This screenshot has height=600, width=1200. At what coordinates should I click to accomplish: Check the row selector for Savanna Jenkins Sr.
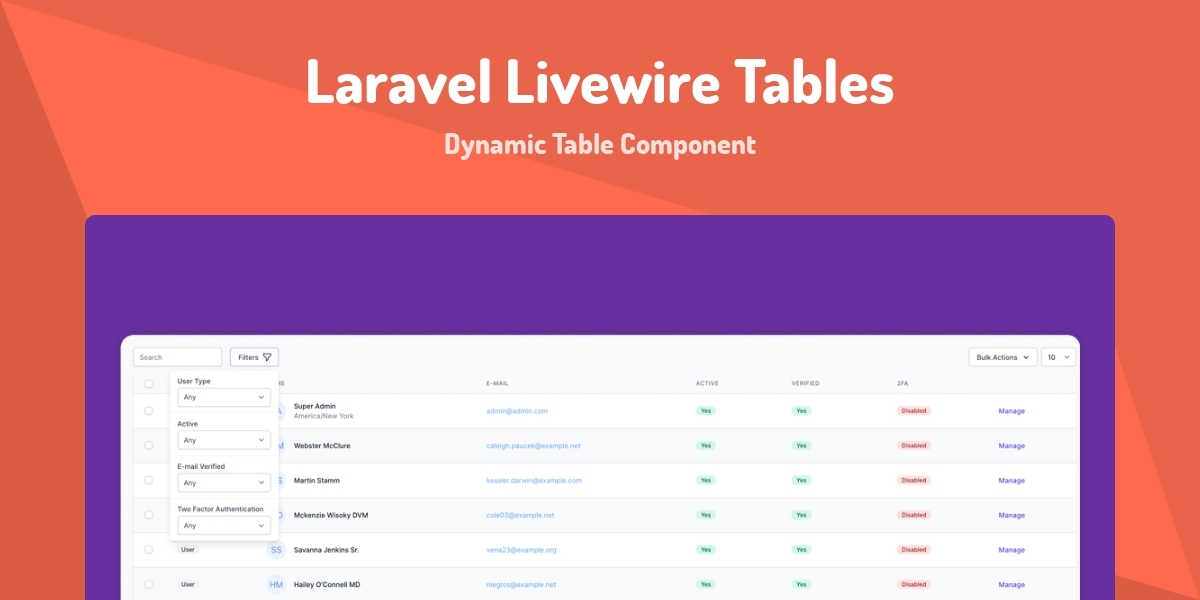(150, 549)
